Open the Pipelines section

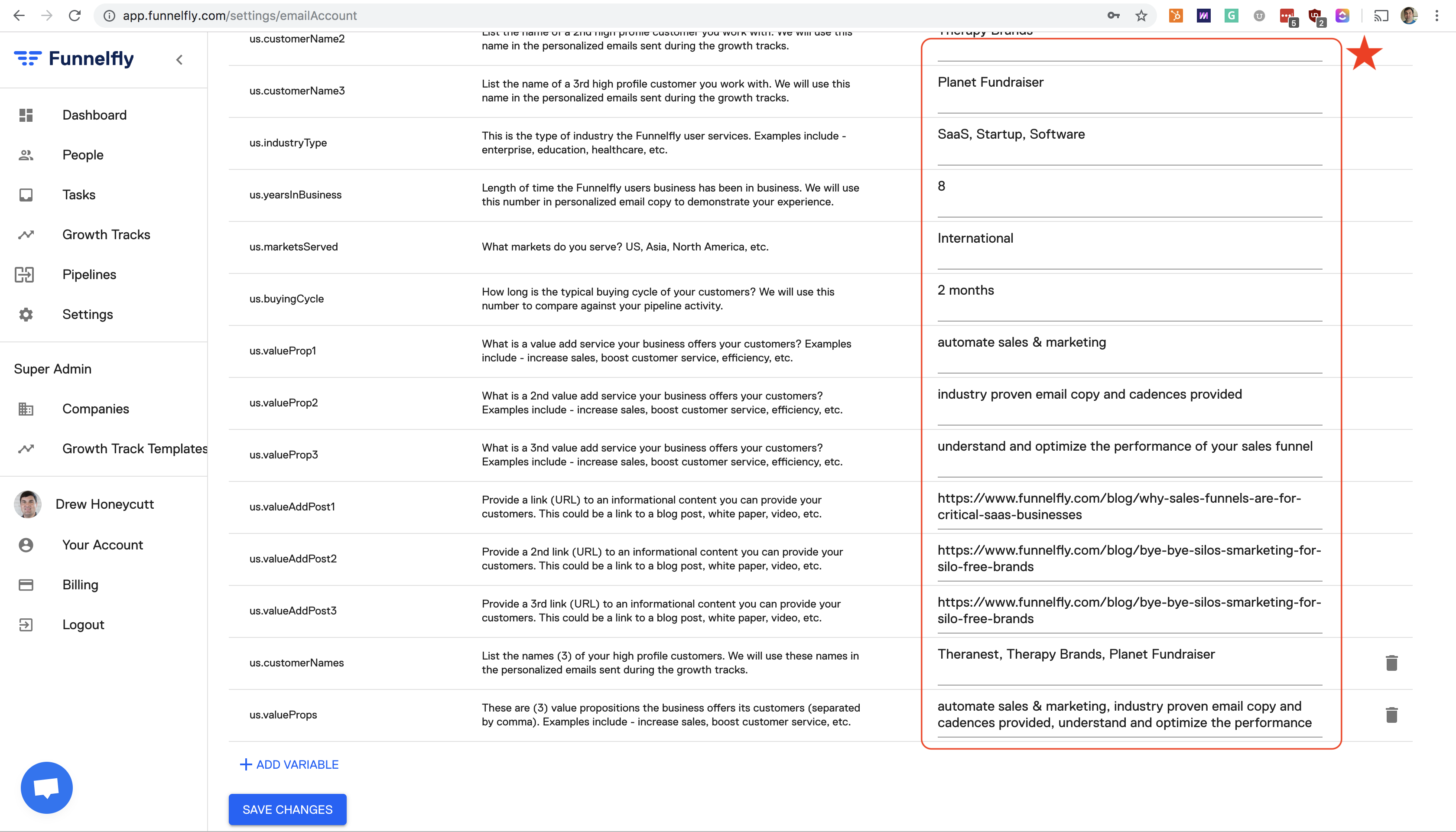click(x=89, y=274)
